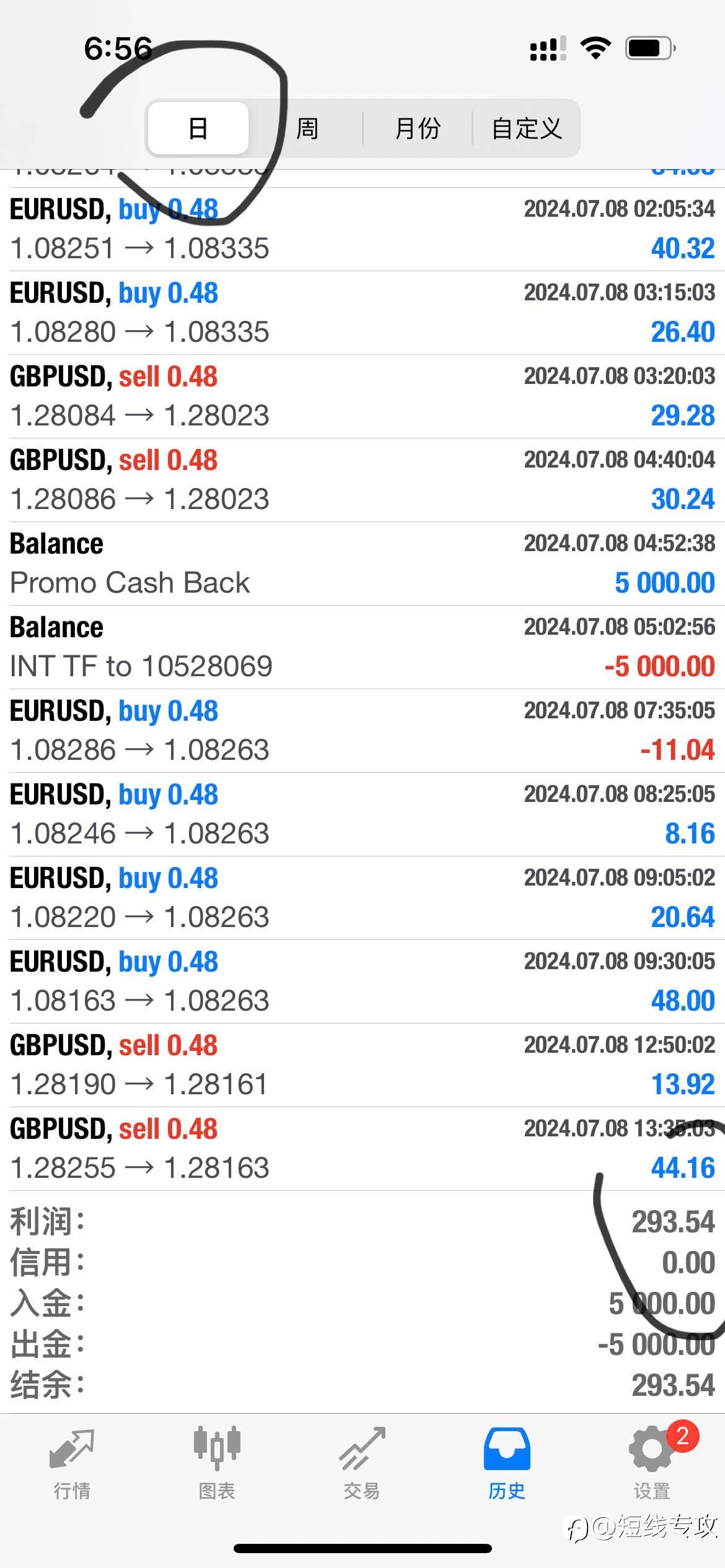Switch to the 月份 month period
The image size is (725, 1568).
click(418, 128)
